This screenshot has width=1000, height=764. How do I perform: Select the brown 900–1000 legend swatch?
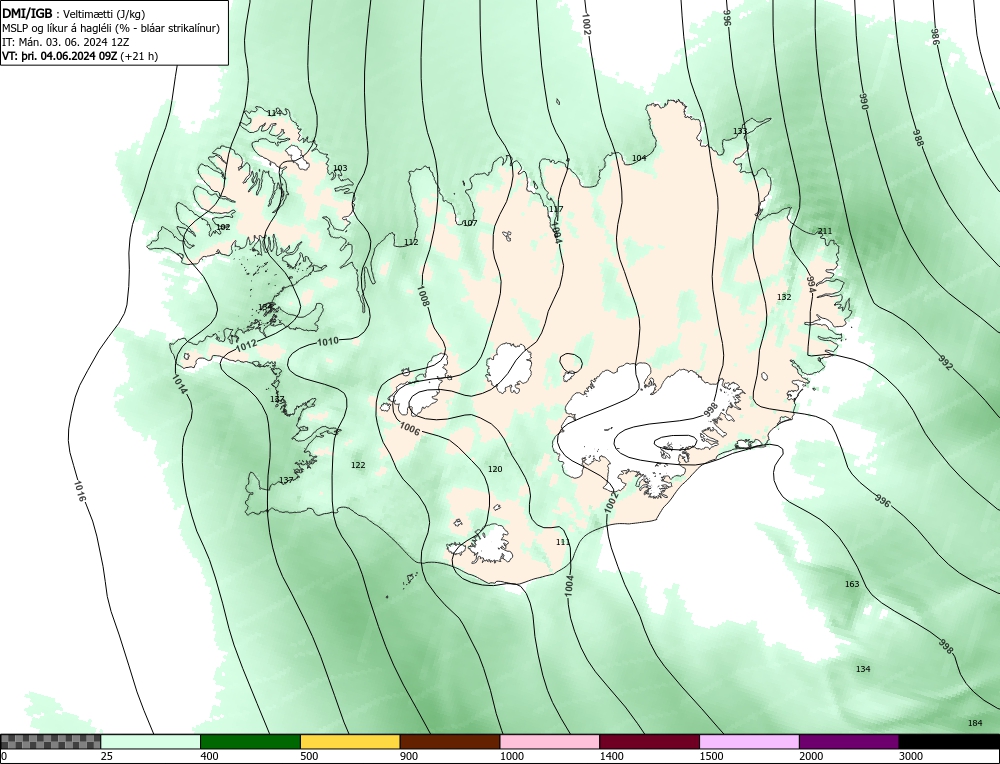tap(450, 742)
